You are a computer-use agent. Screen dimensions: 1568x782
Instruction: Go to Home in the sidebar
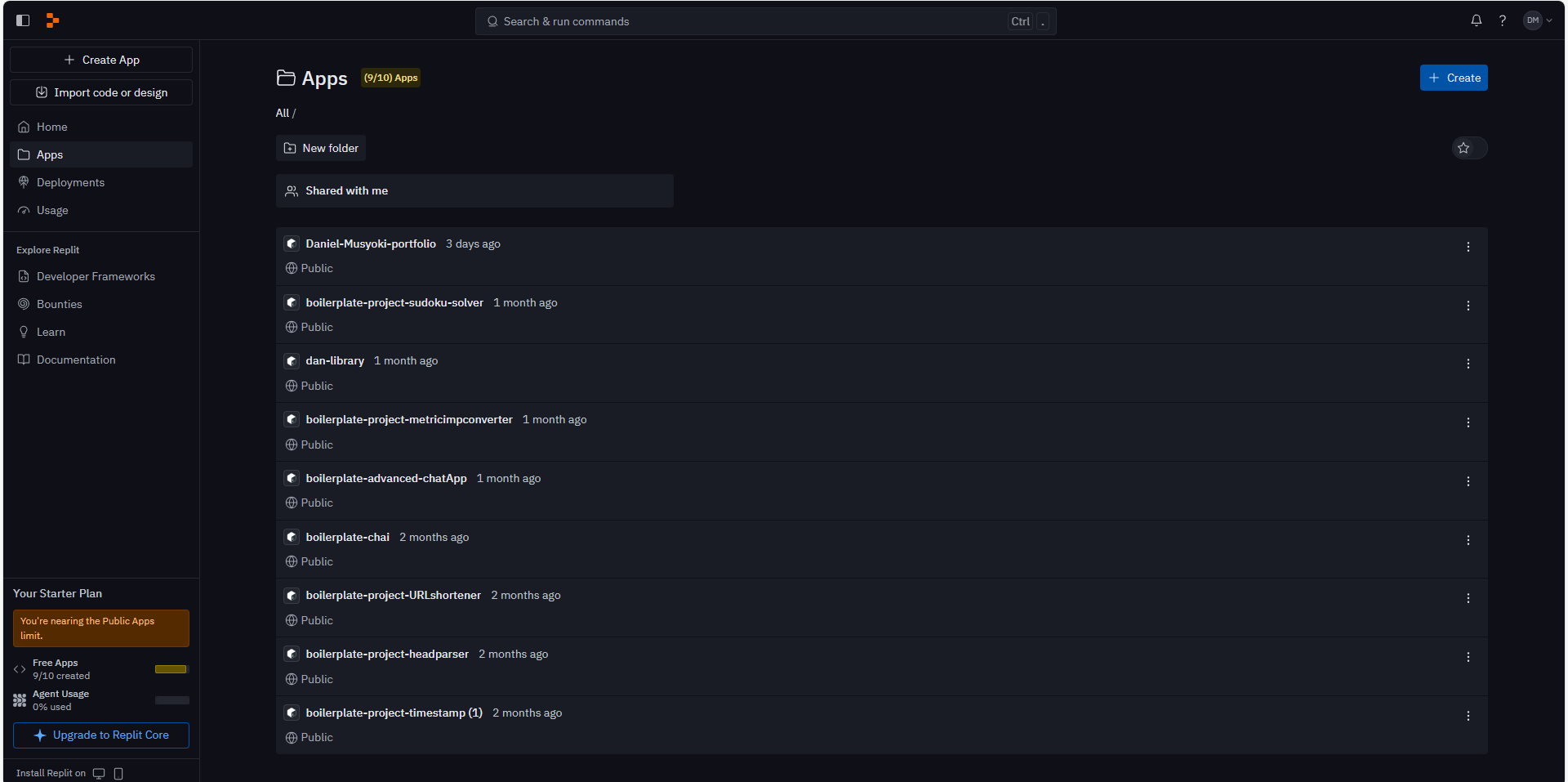click(101, 127)
